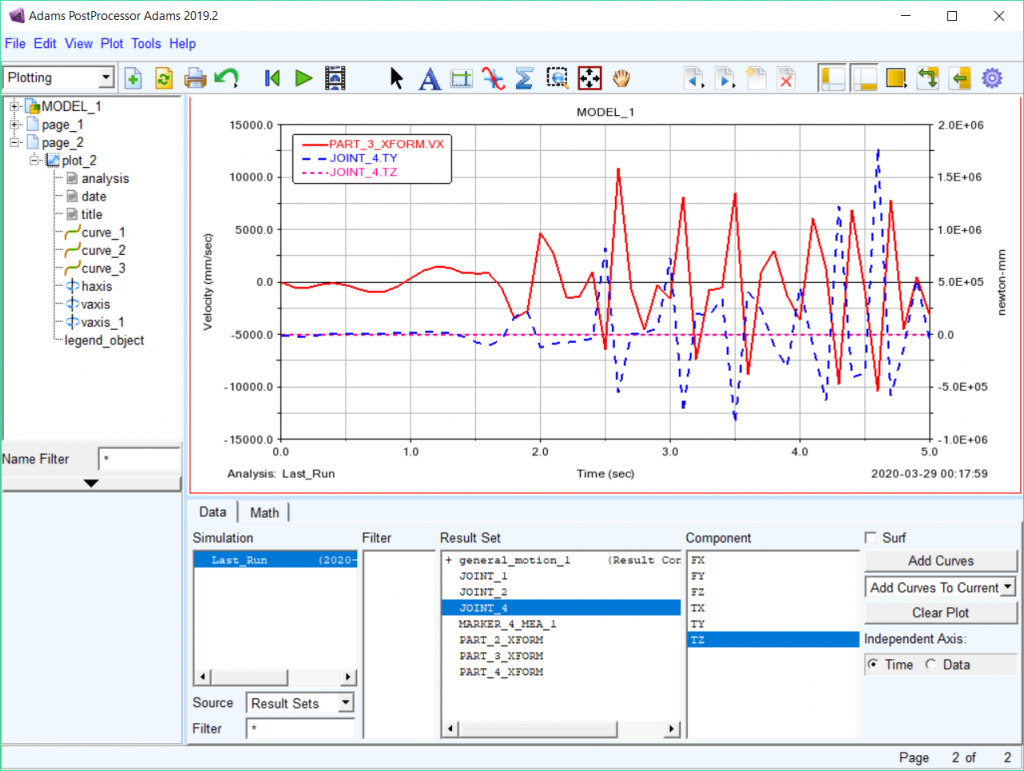Screen dimensions: 1024x771
Task: Click the sigma curve statistics icon
Action: [524, 78]
